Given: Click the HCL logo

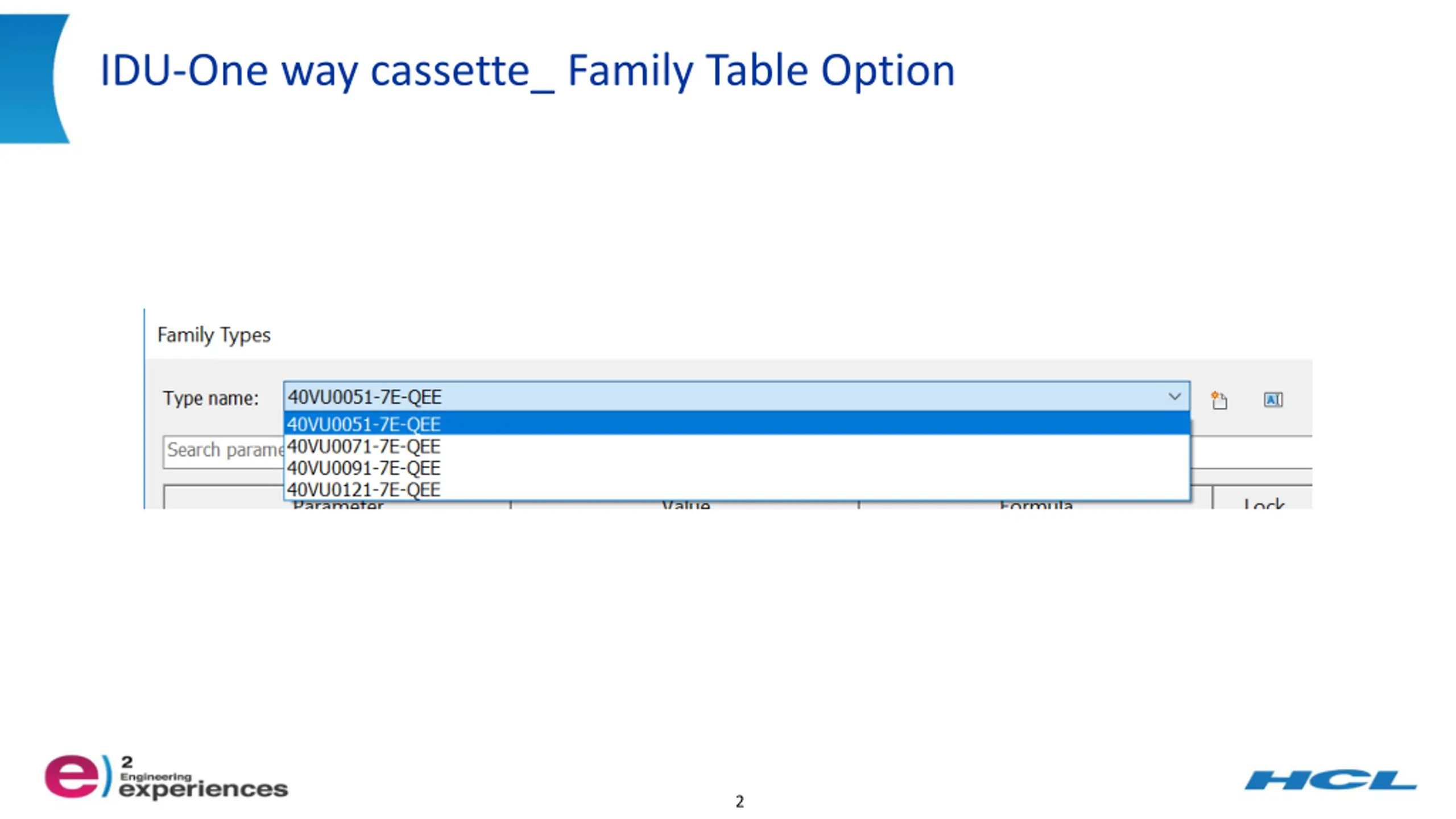Looking at the screenshot, I should click(x=1330, y=780).
